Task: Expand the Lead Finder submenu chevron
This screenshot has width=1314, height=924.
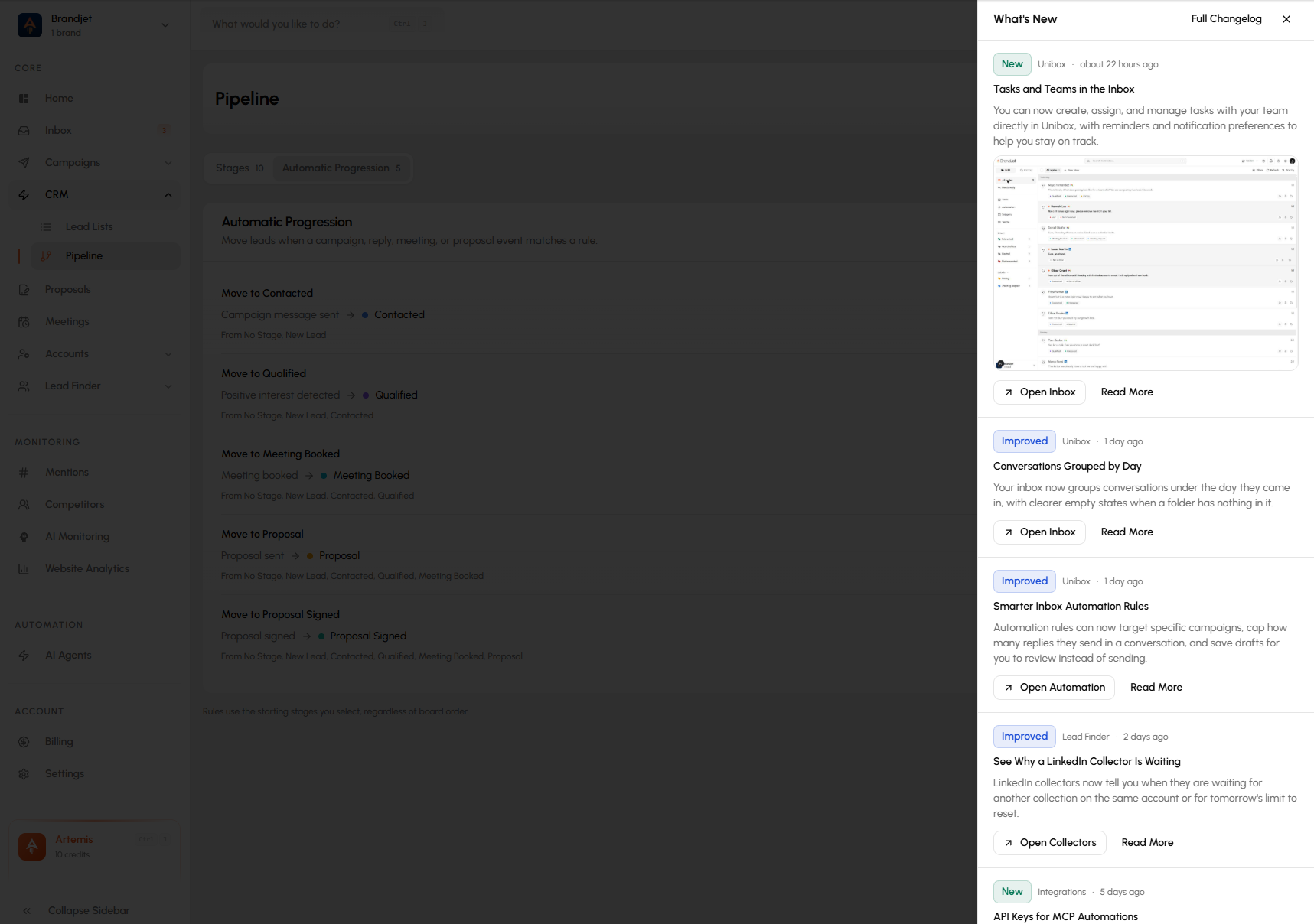Action: point(168,386)
